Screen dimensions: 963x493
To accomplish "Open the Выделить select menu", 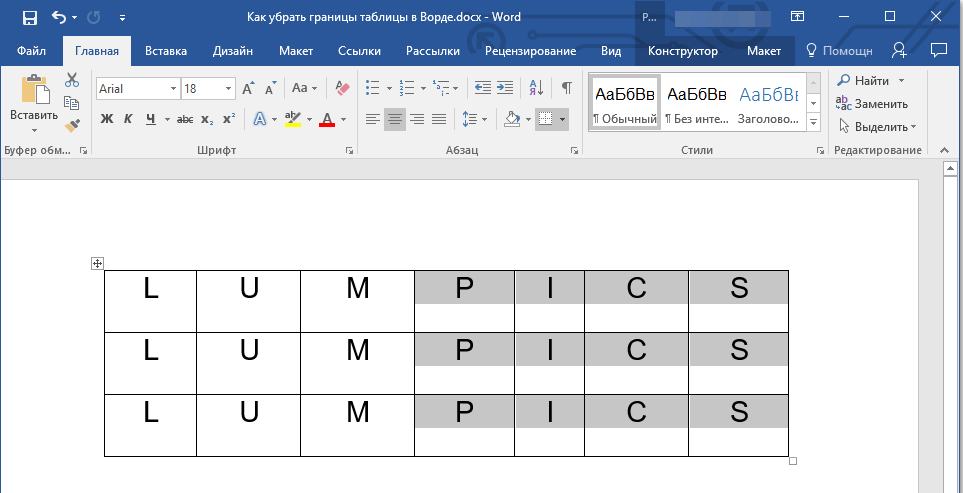I will pos(877,127).
